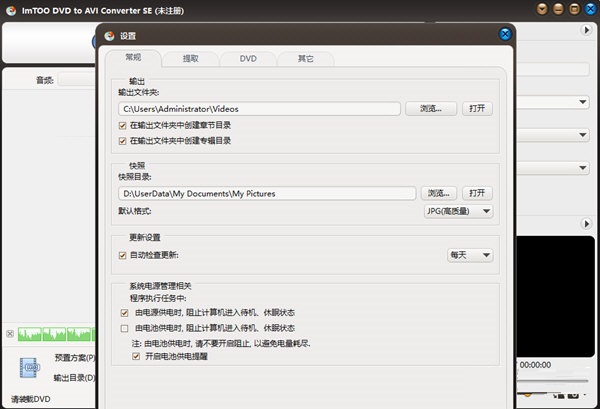The width and height of the screenshot is (600, 409).
Task: Toggle 由电源供电时 prevent standby checkbox
Action: (124, 313)
